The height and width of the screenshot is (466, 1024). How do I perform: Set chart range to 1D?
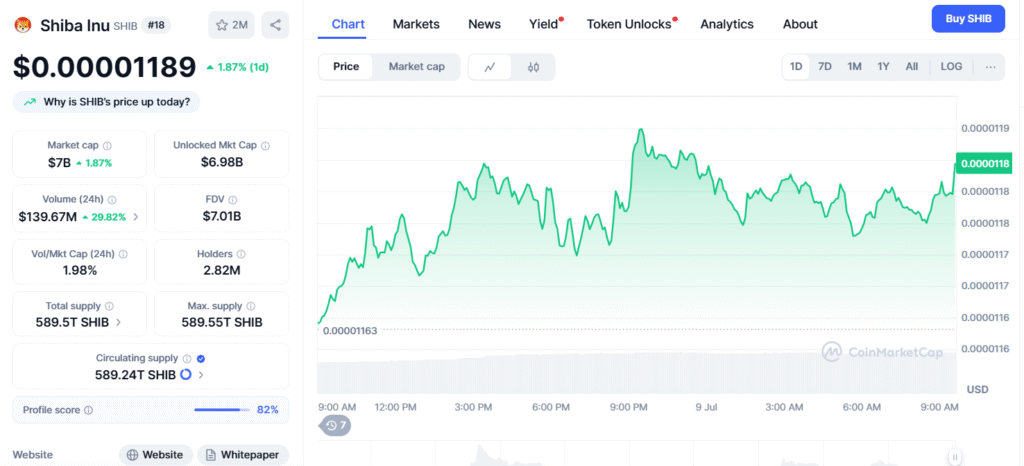pos(796,67)
